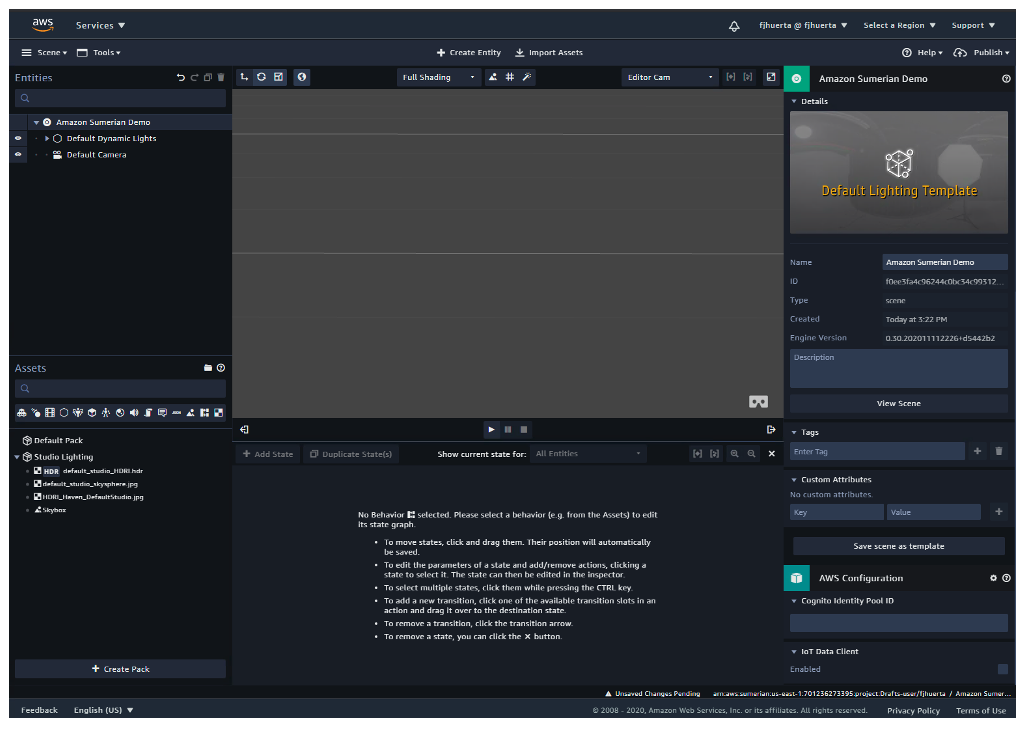Screen dimensions: 1028x729
Task: Click the play button below viewport
Action: 491,430
